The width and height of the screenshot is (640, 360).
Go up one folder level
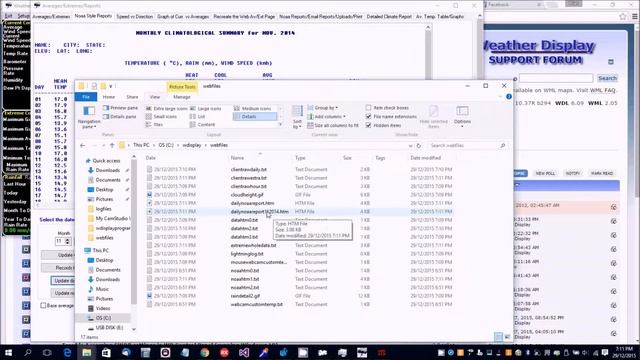pyautogui.click(x=112, y=145)
